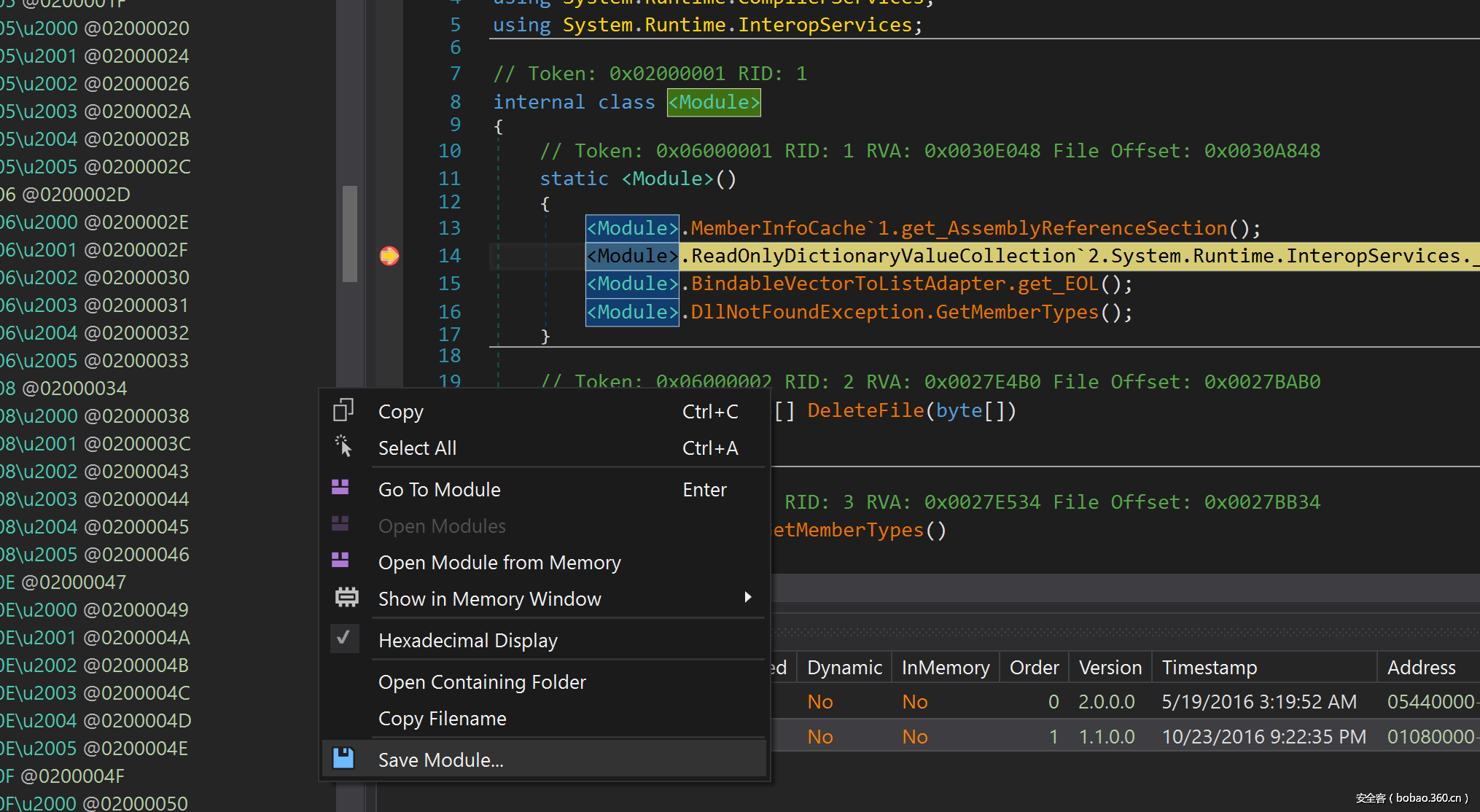Click the Select All cursor icon
The image size is (1480, 812).
pos(343,447)
